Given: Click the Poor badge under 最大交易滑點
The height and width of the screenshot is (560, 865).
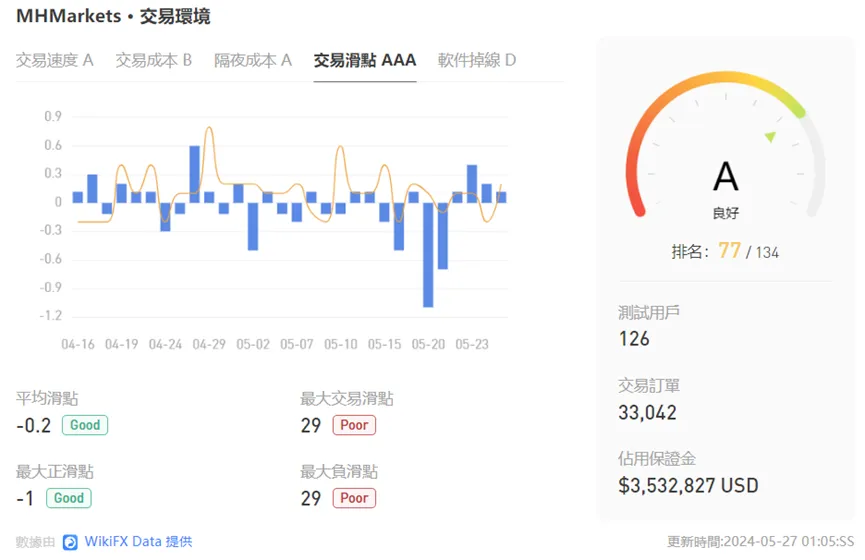Looking at the screenshot, I should [354, 425].
